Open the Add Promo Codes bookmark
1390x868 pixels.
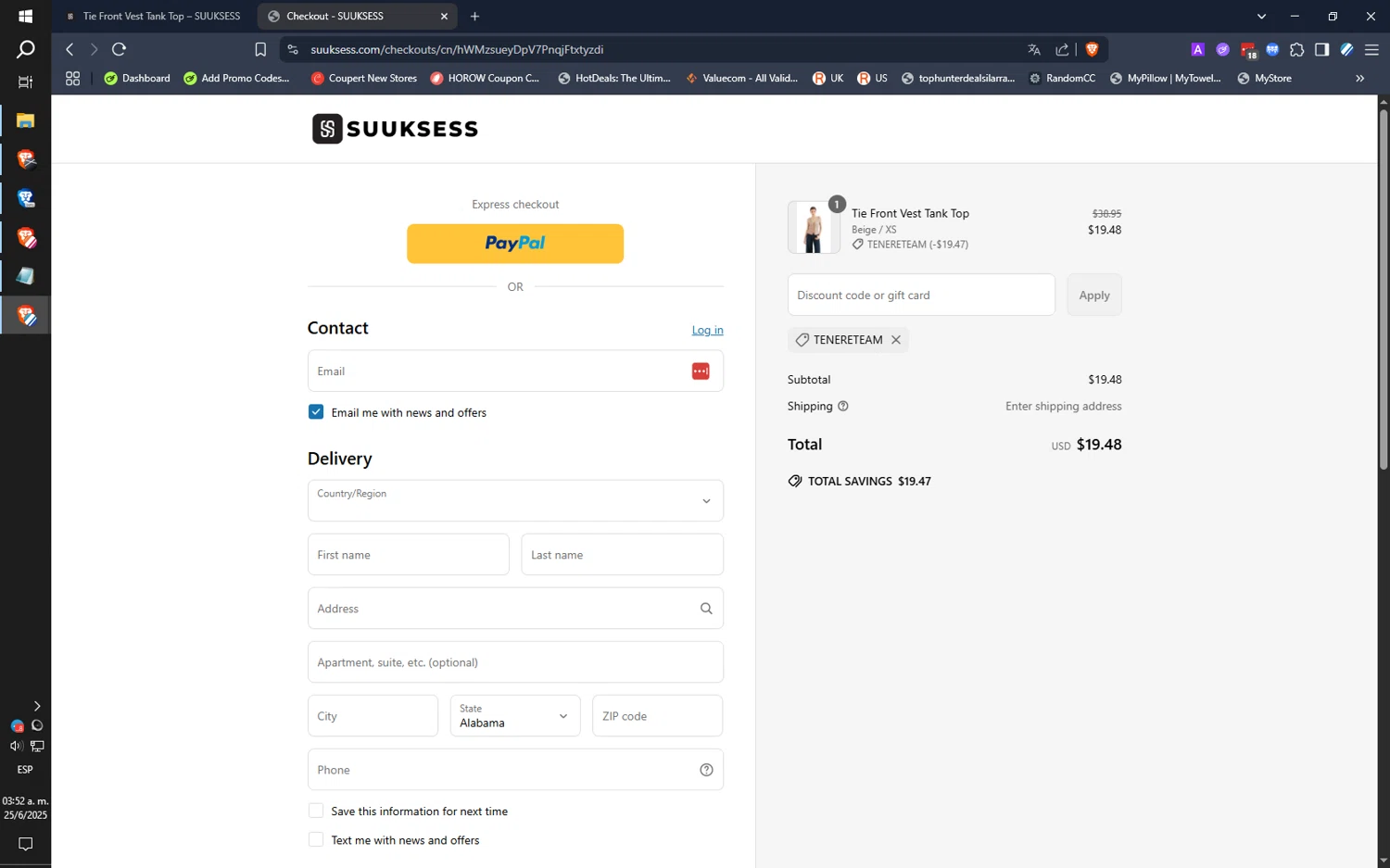(236, 79)
